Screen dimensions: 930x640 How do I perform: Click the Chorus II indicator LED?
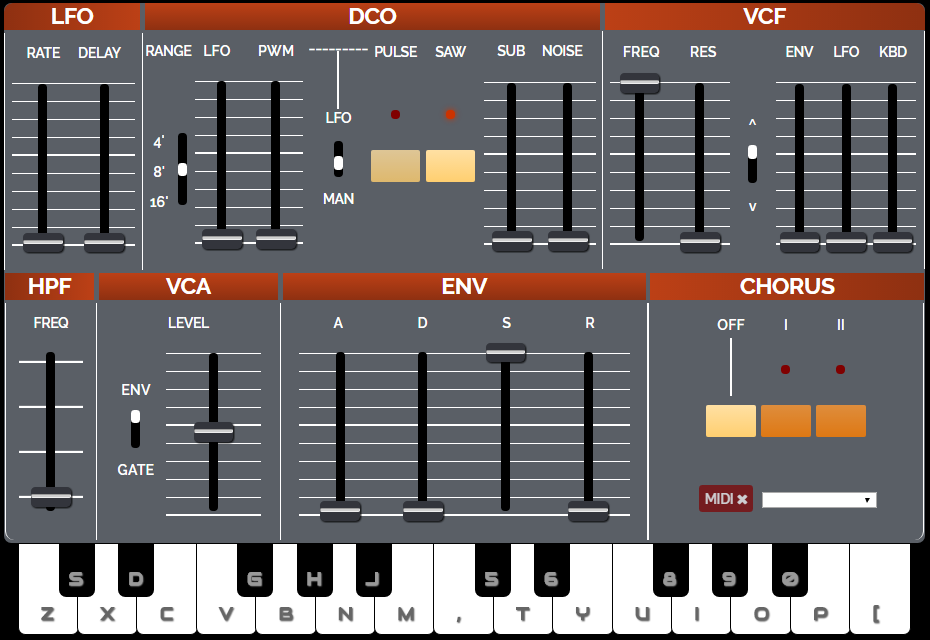coord(840,370)
